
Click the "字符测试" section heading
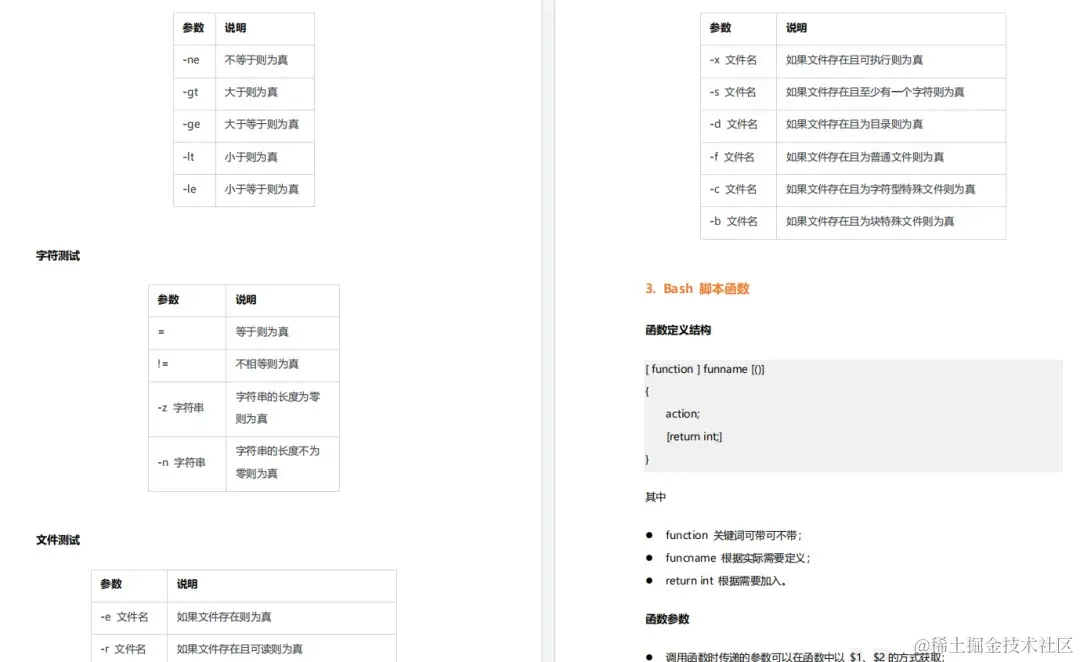pyautogui.click(x=56, y=255)
